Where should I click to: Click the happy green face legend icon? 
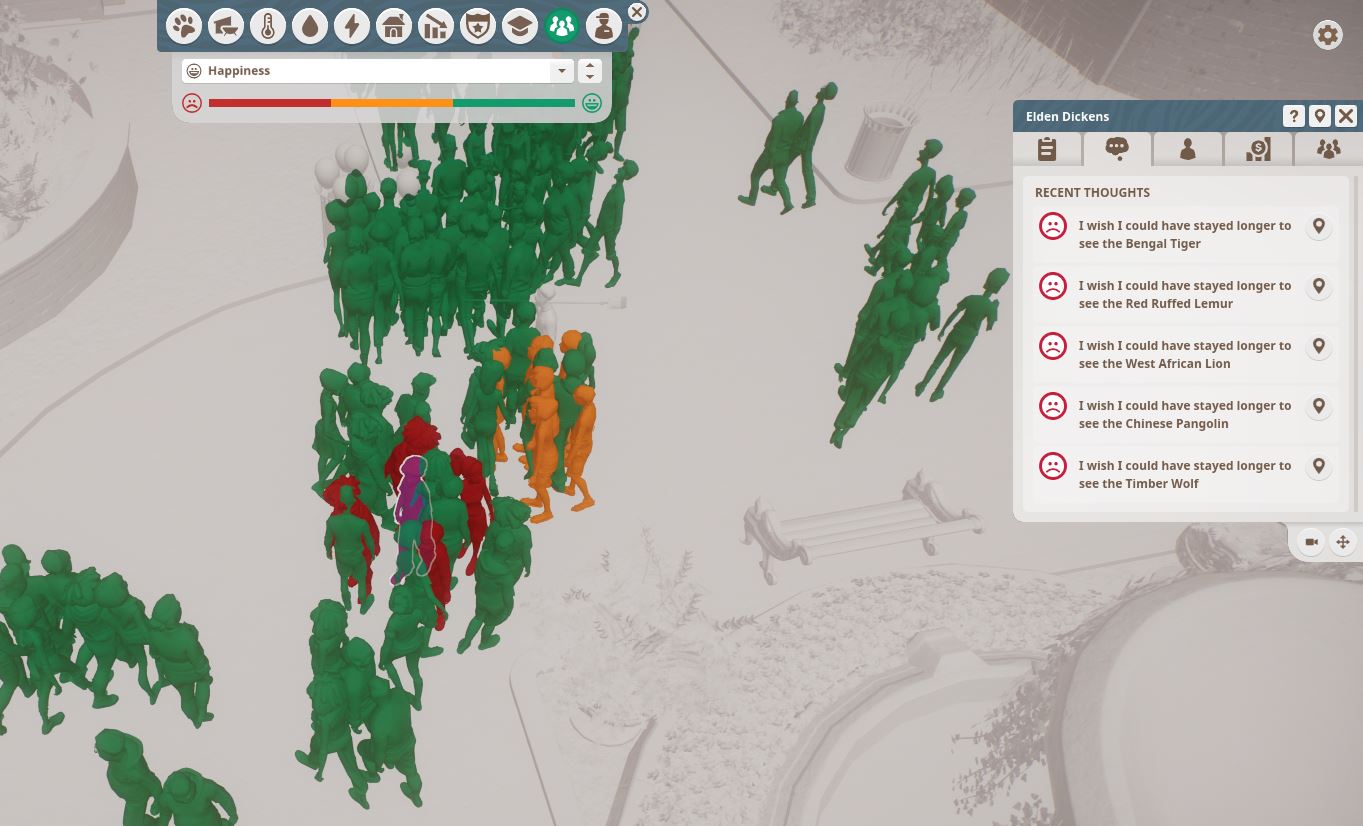(592, 103)
